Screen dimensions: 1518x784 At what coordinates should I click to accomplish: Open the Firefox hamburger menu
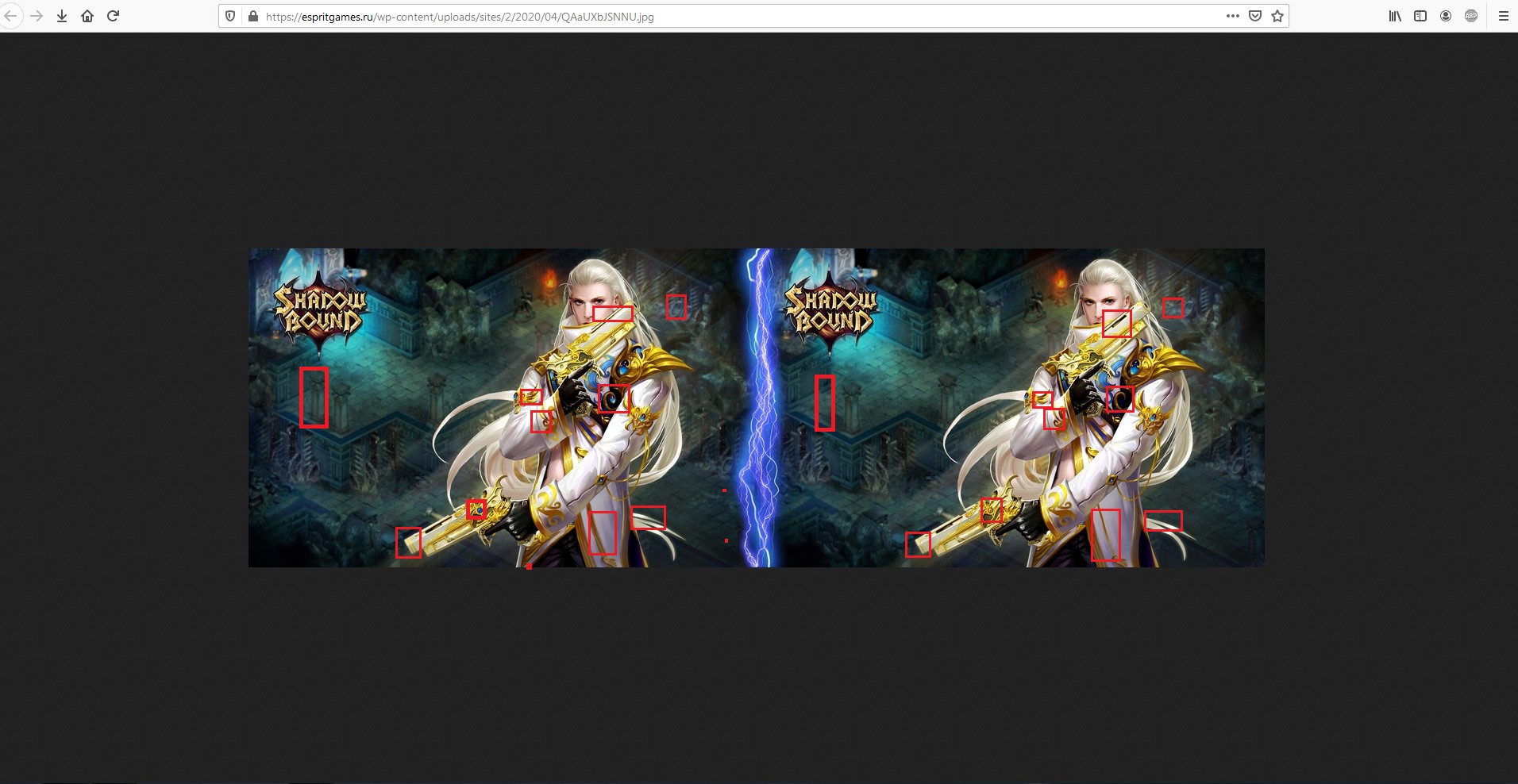pyautogui.click(x=1503, y=16)
